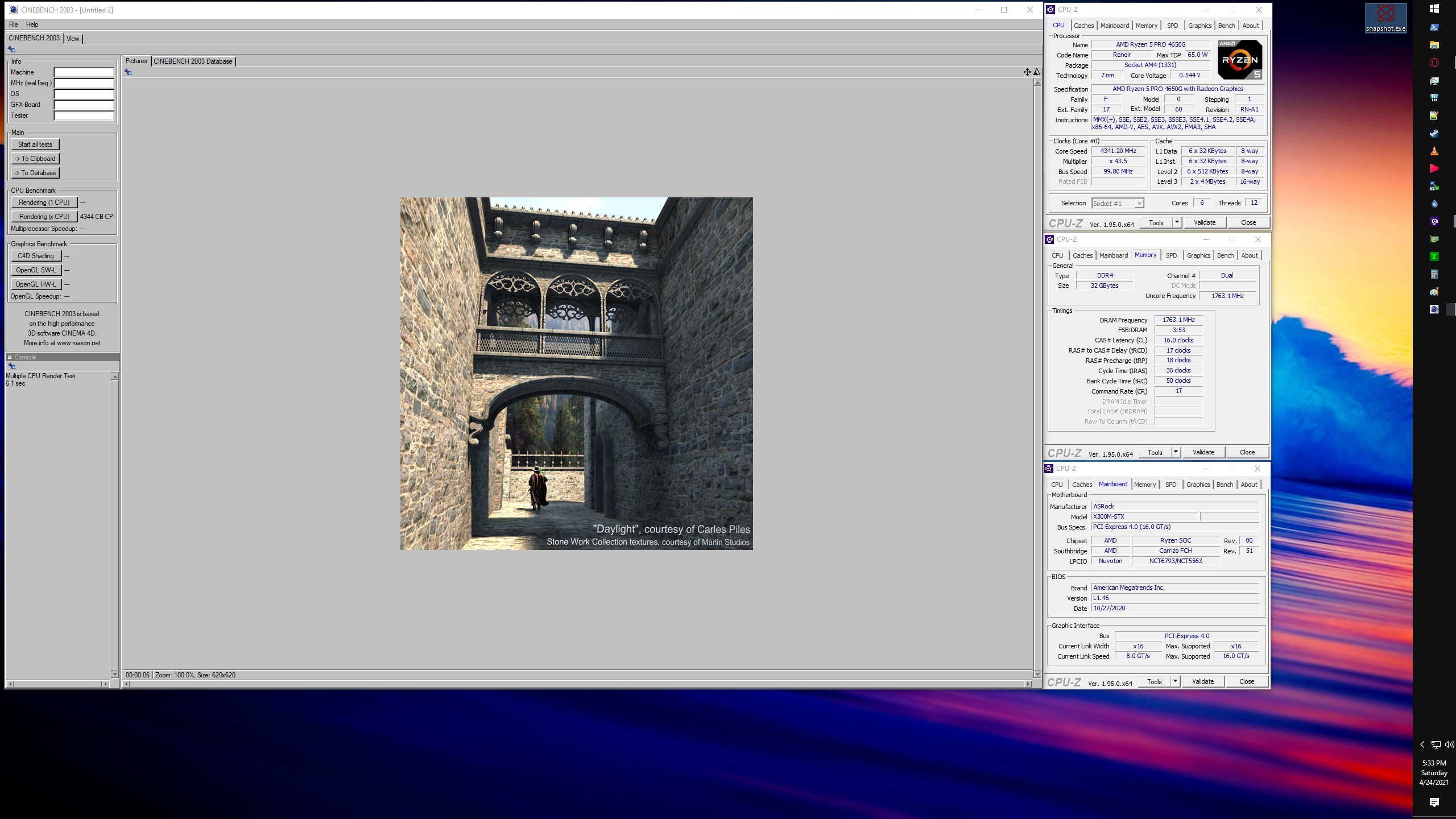Open VLC media player from taskbar
The height and width of the screenshot is (819, 1456).
click(x=1434, y=151)
